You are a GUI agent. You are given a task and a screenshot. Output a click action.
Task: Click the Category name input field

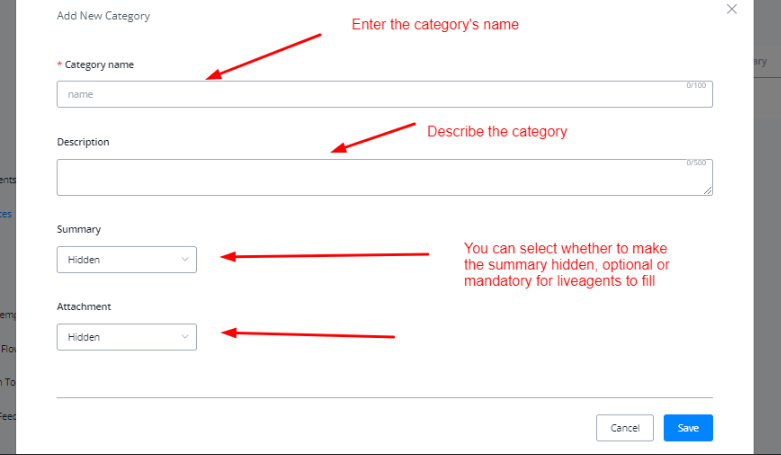tap(384, 94)
